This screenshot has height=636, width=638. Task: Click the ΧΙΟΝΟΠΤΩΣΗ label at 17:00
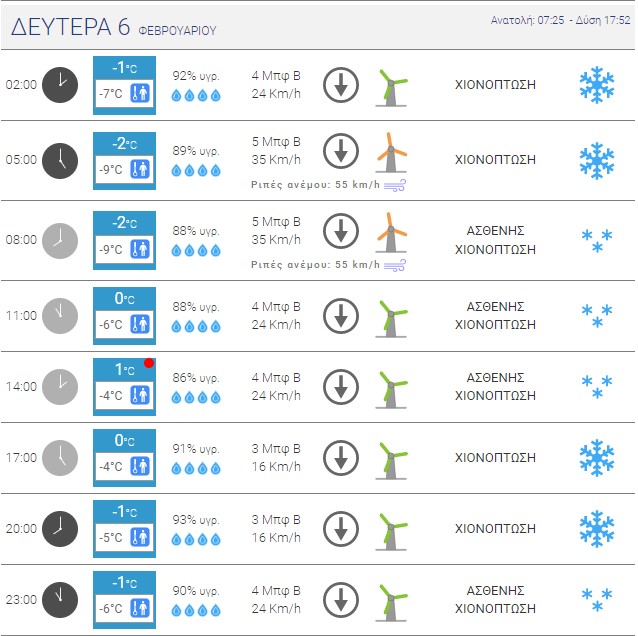coord(495,458)
